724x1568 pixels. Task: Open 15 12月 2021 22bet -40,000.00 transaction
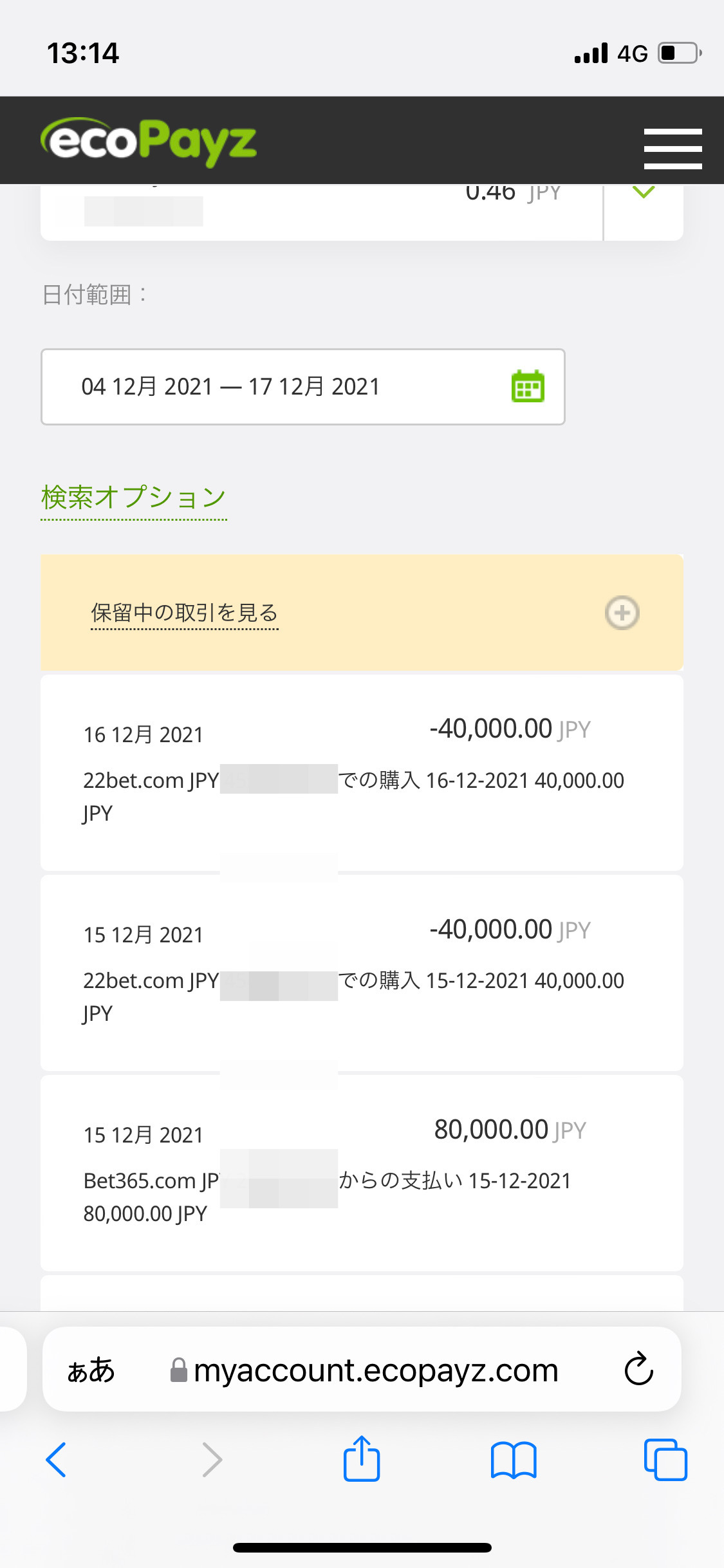362,973
